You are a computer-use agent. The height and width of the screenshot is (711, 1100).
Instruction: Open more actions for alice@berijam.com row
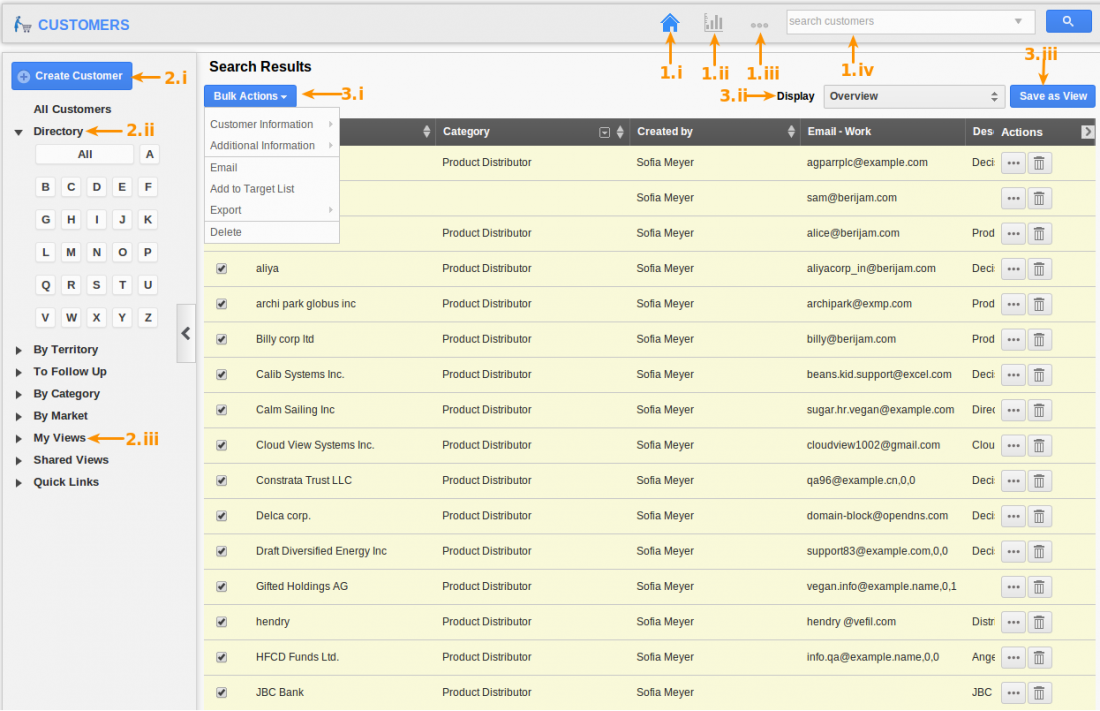[1013, 234]
